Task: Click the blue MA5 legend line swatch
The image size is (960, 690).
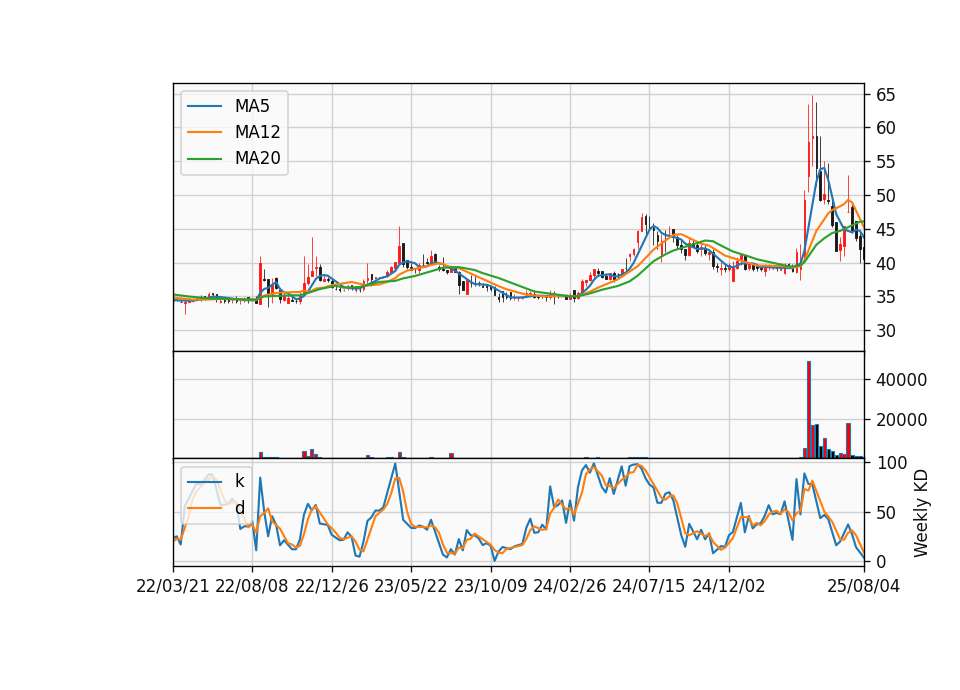Action: click(x=204, y=106)
